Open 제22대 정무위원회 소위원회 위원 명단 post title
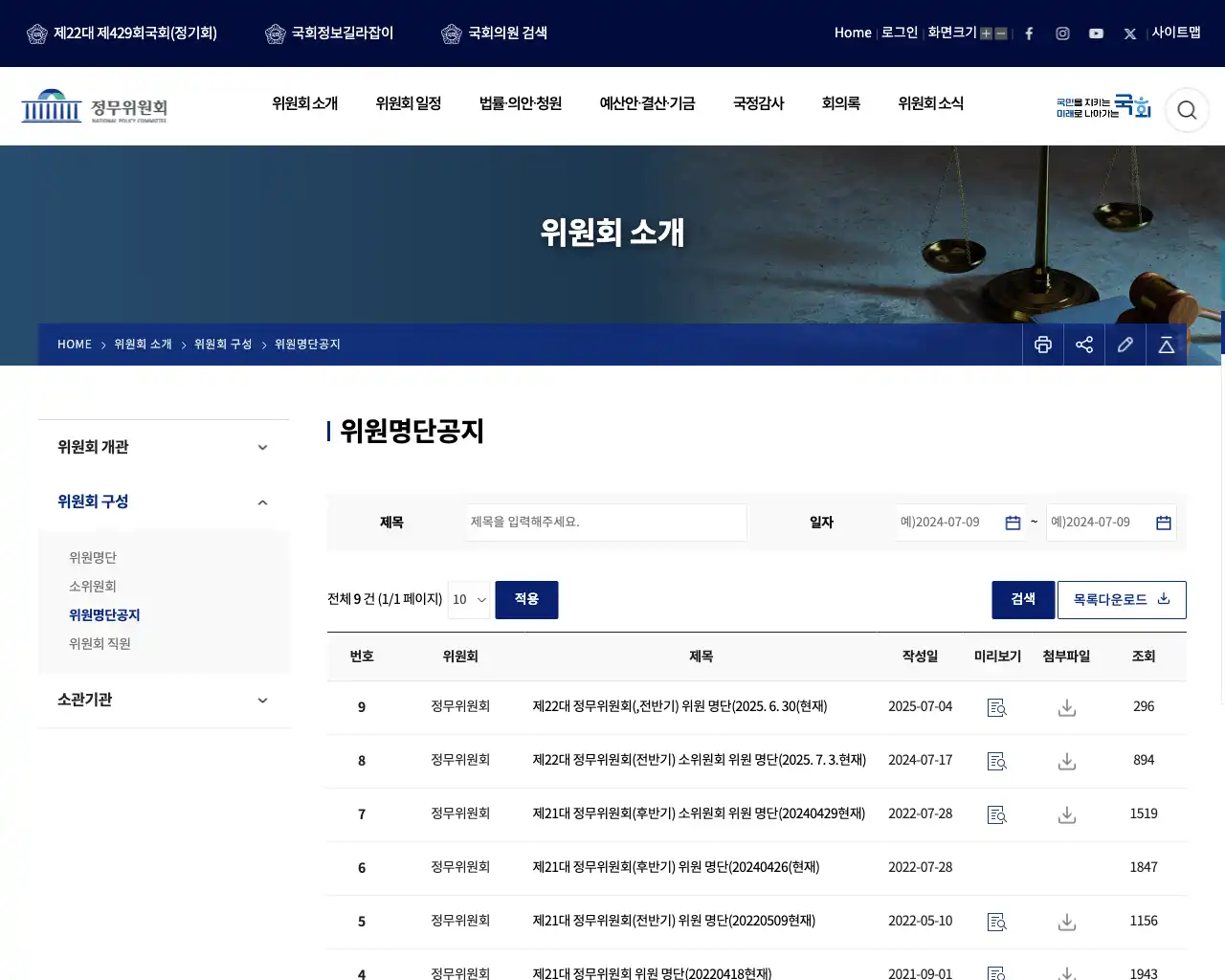Image resolution: width=1225 pixels, height=980 pixels. pos(700,760)
